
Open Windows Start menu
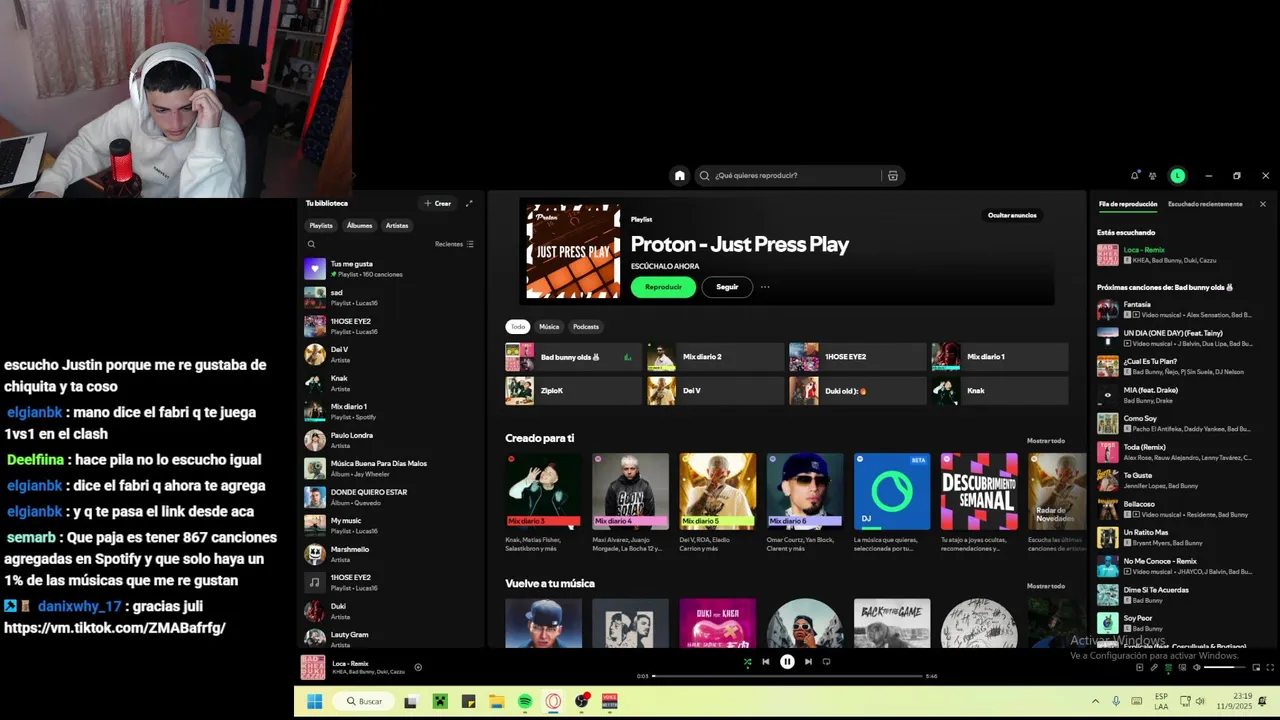[314, 702]
